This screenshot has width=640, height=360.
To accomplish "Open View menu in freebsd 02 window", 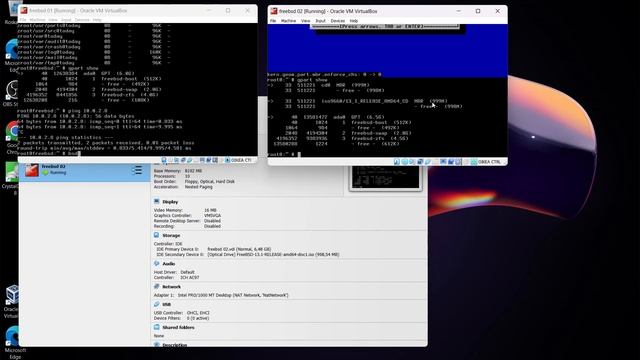I will click(x=305, y=20).
